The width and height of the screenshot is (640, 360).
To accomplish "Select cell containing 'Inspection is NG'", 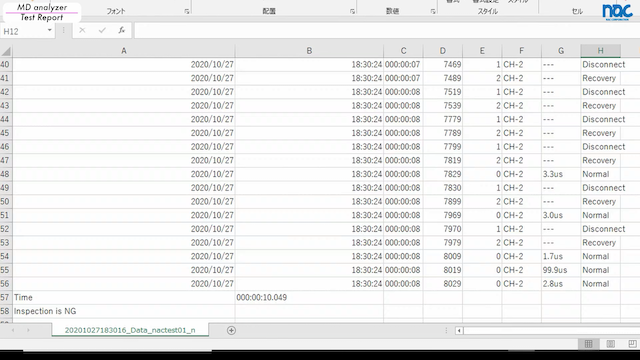I will 124,311.
